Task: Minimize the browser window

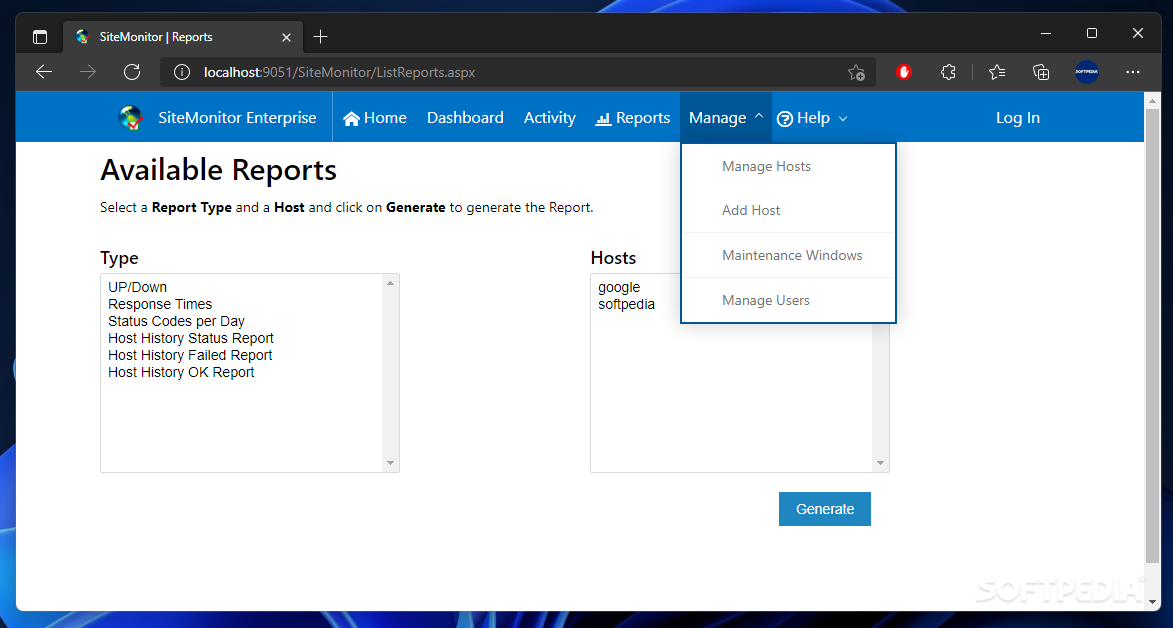Action: click(1046, 33)
